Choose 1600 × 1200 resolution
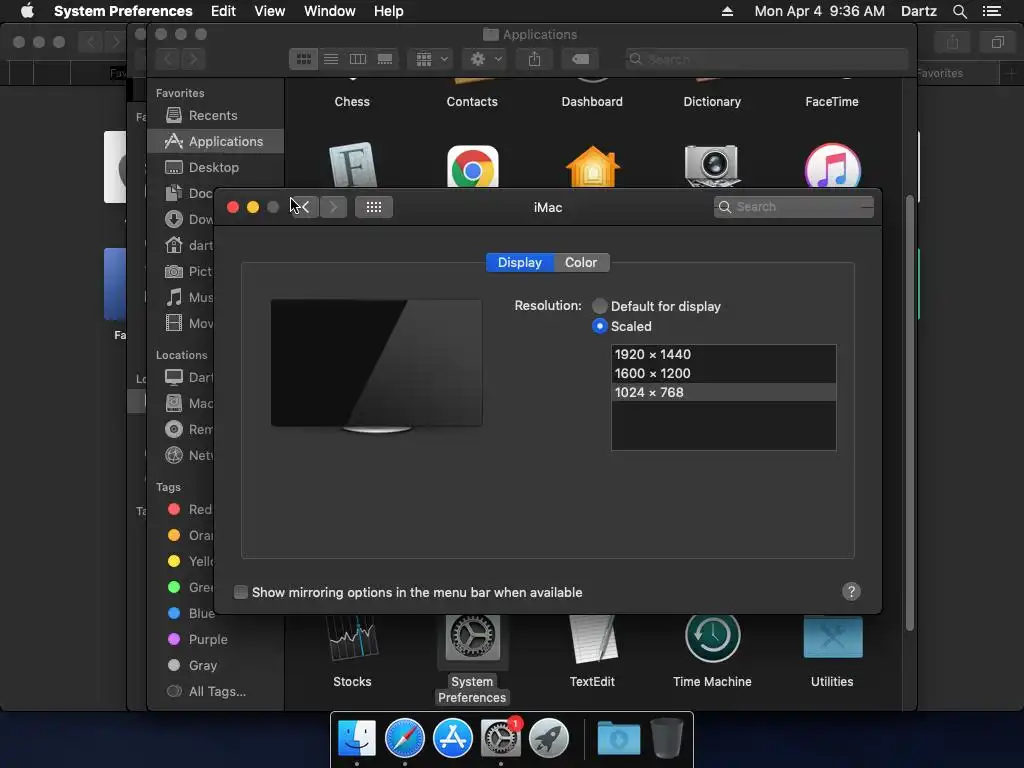 coord(724,373)
